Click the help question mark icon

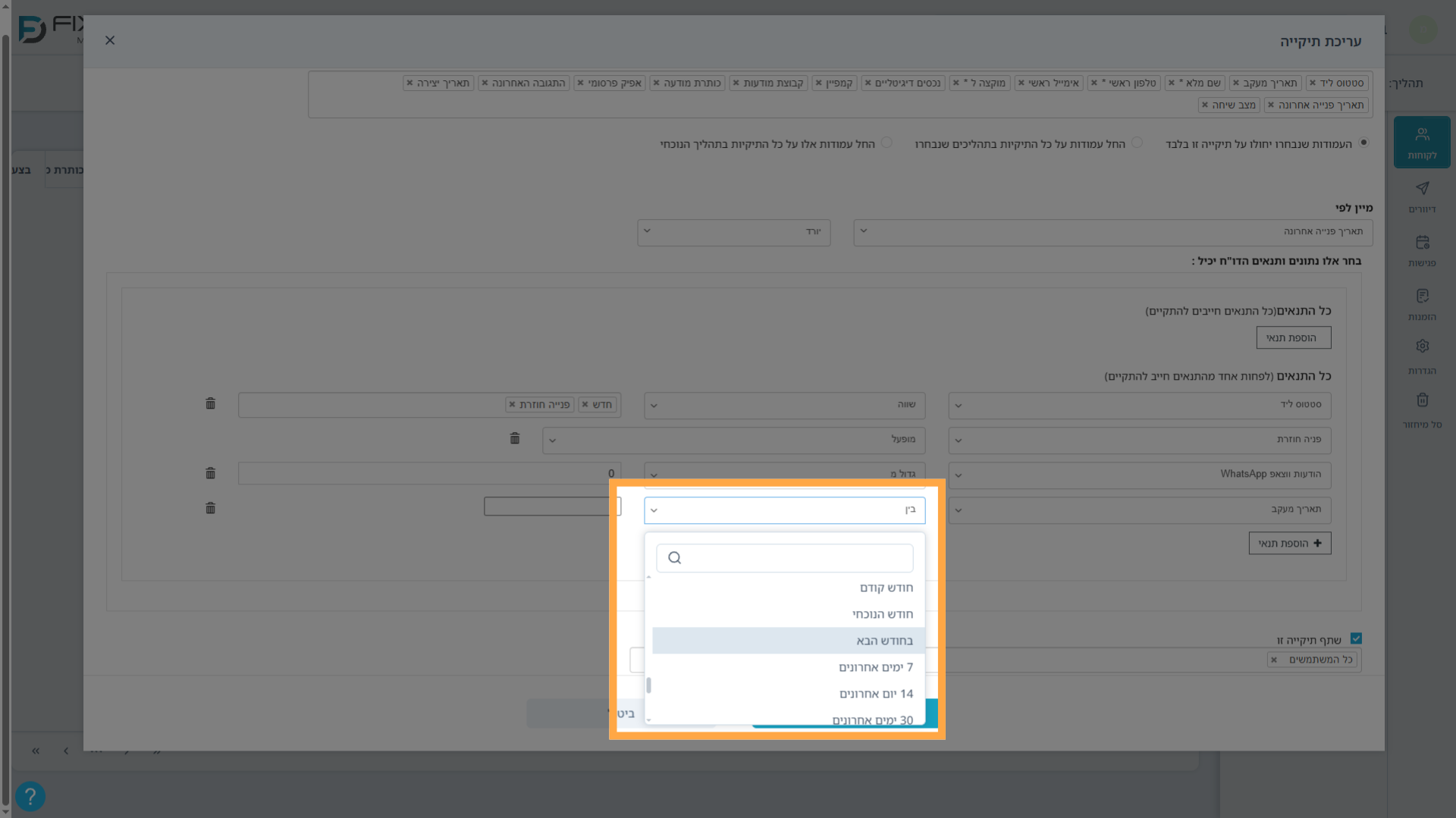[30, 796]
